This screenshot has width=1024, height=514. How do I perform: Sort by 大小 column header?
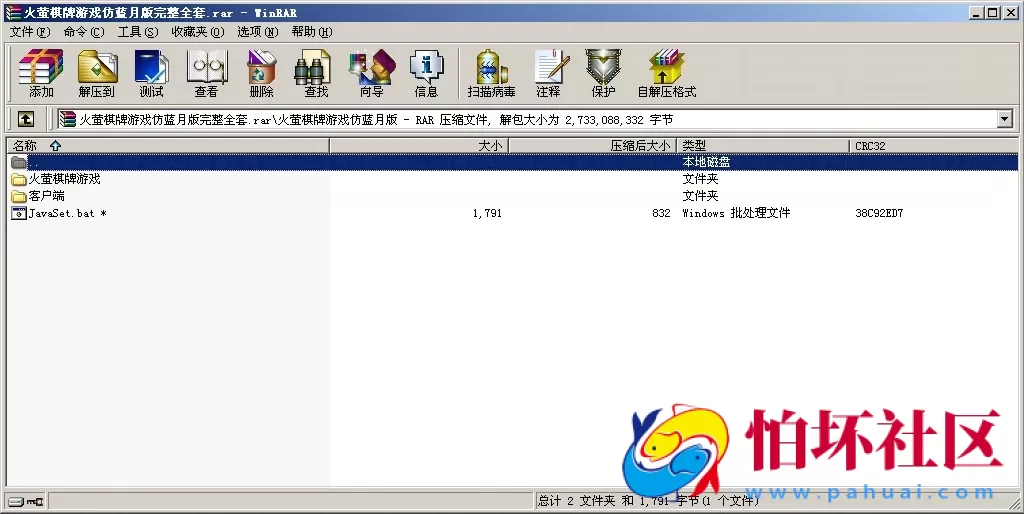click(419, 146)
